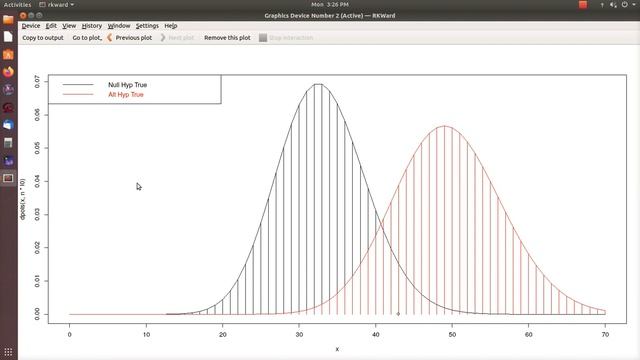This screenshot has width=640, height=360.
Task: Click the x axis label below the plot
Action: pyautogui.click(x=337, y=349)
